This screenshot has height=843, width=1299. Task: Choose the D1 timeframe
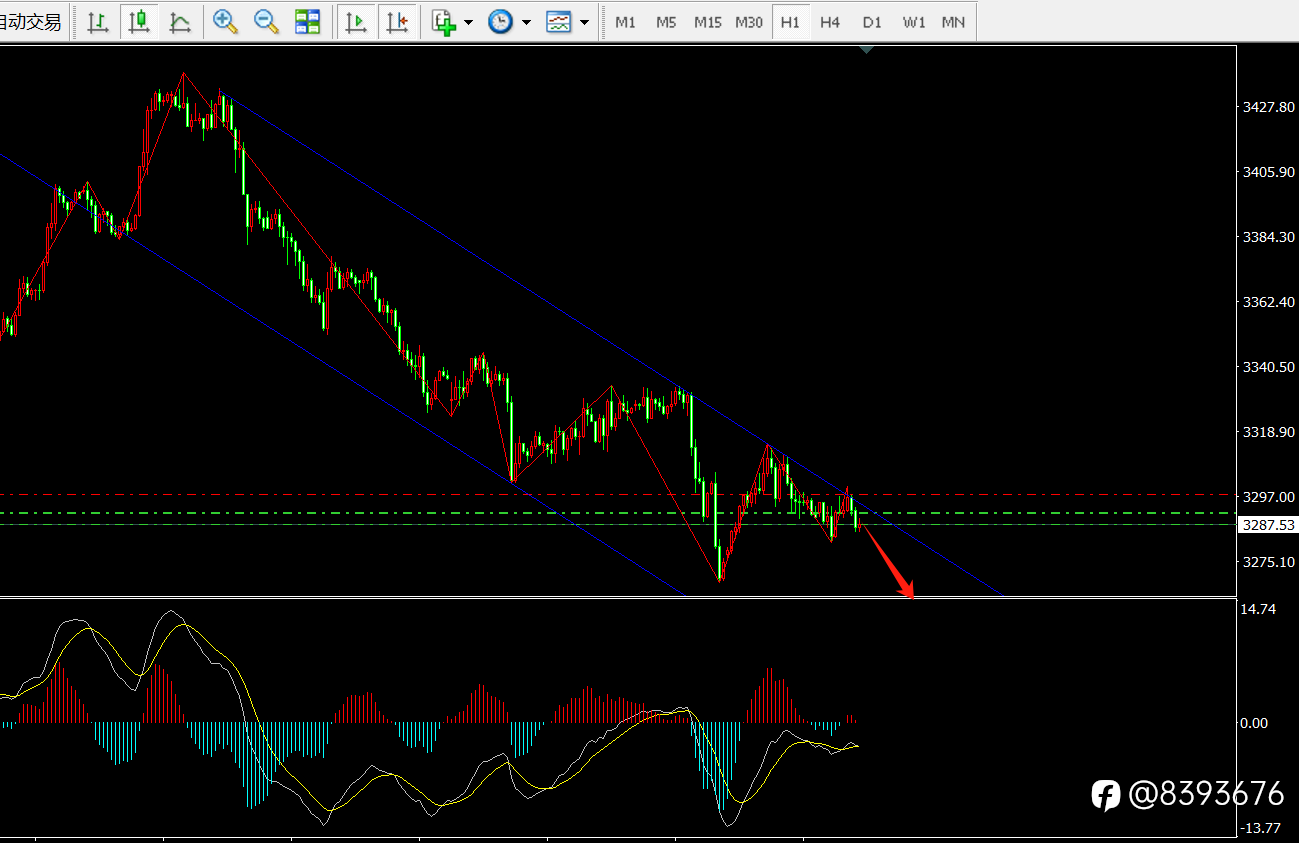872,21
